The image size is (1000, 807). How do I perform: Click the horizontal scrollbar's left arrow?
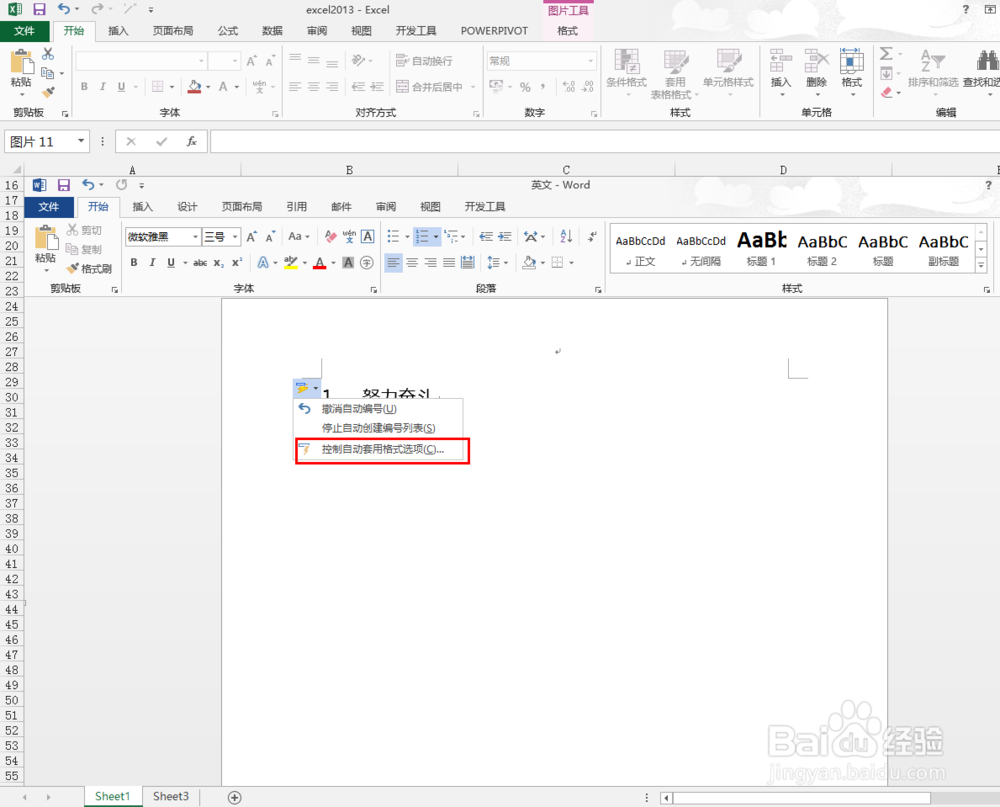[x=666, y=797]
